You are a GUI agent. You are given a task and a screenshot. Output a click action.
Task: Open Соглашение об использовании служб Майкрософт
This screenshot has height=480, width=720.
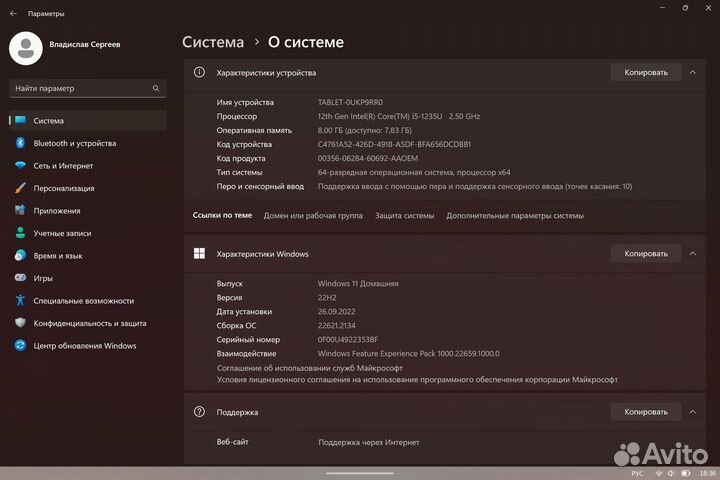[309, 368]
